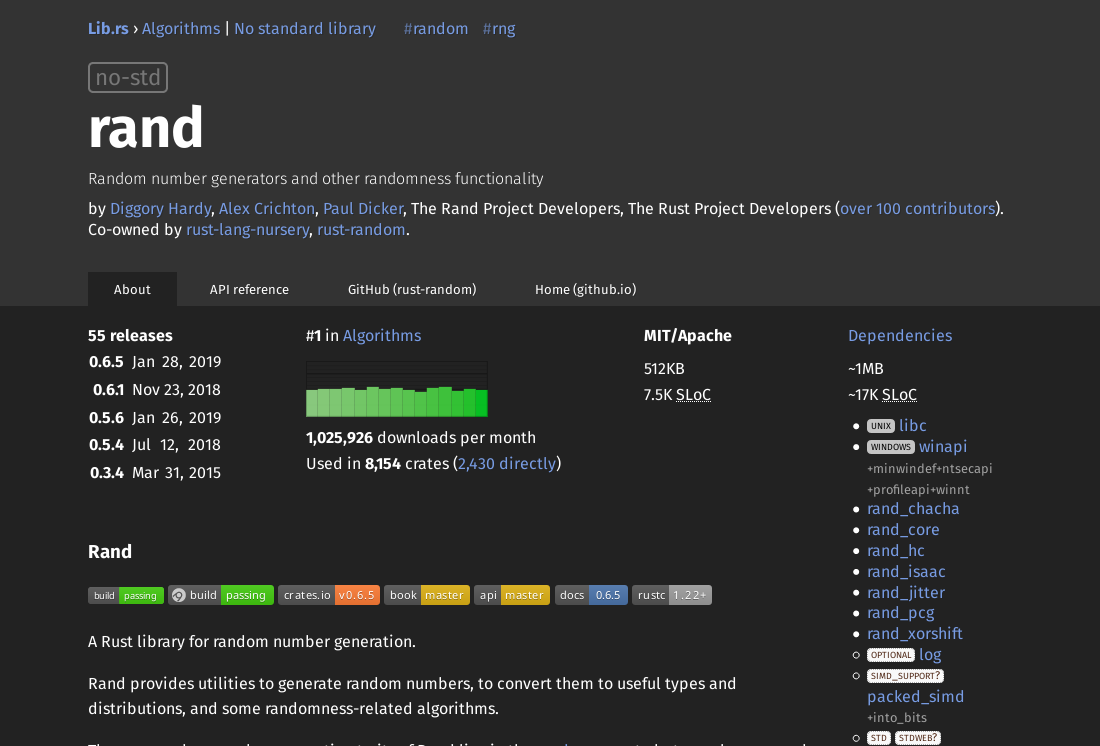Viewport: 1100px width, 746px height.
Task: Click the 0.3.4 release version
Action: click(x=107, y=473)
